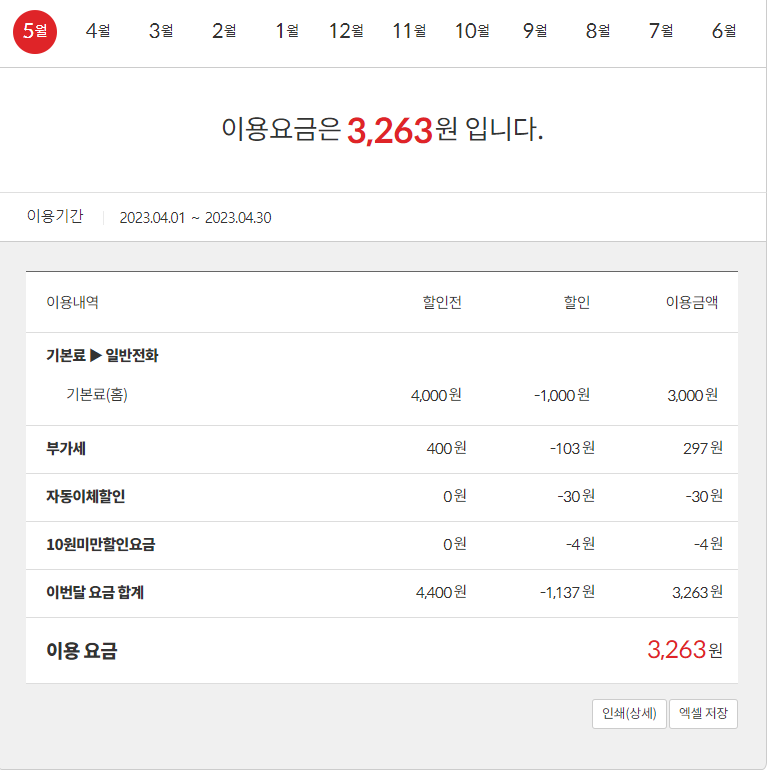Image resolution: width=770 pixels, height=776 pixels.
Task: Select the 6월 month tab
Action: coord(723,31)
